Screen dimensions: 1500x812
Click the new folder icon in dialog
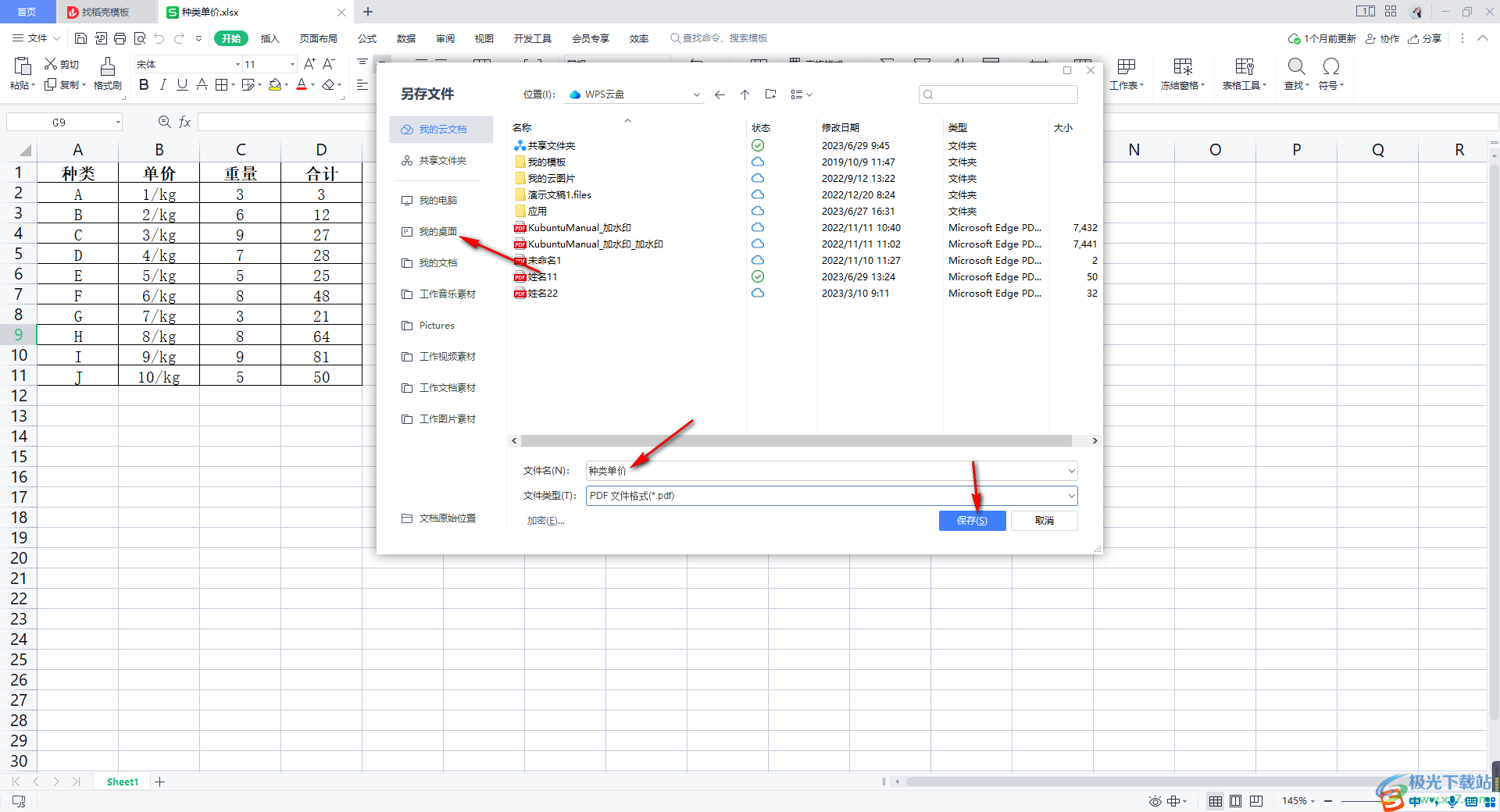click(770, 94)
